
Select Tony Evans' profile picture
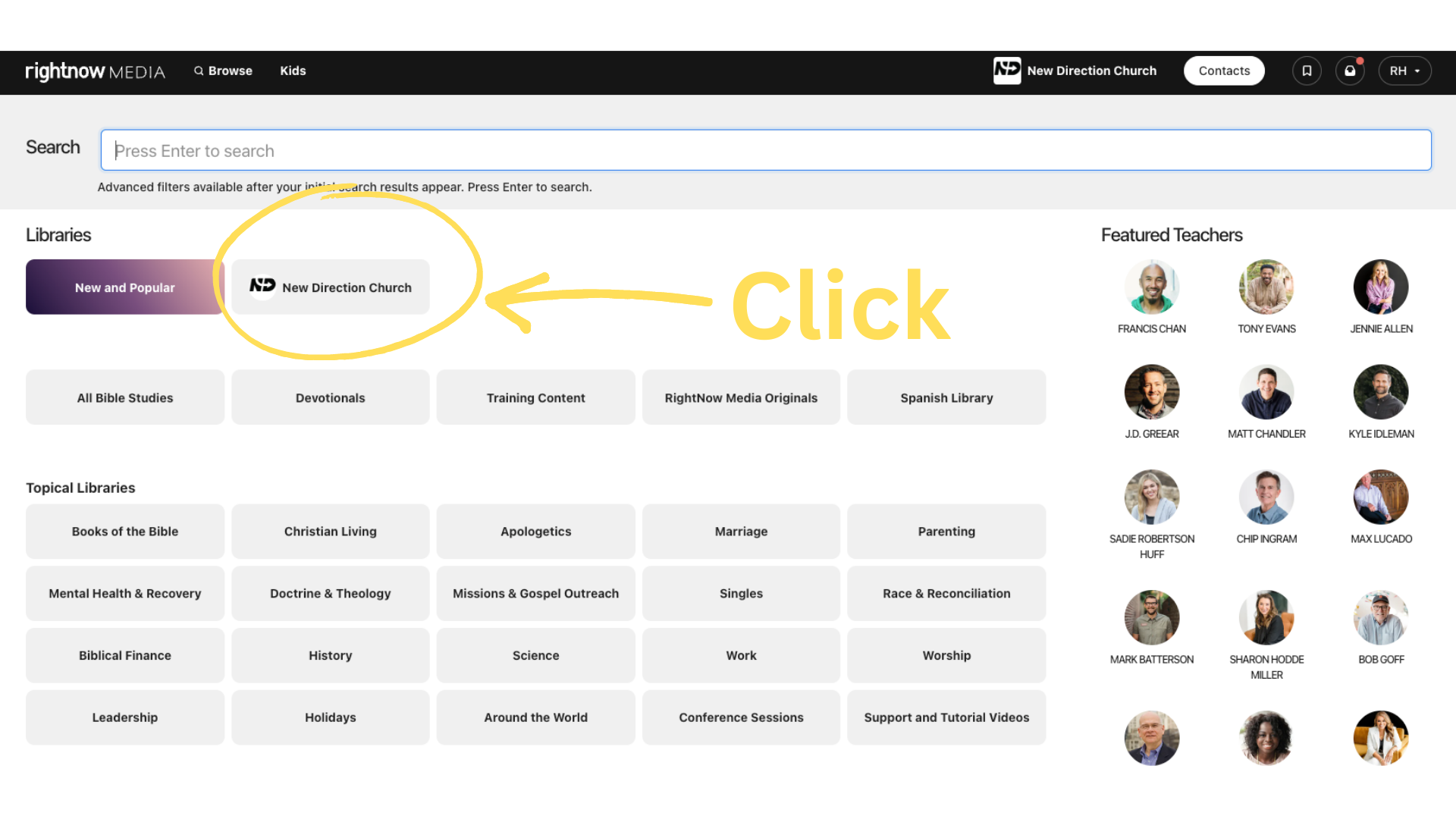click(x=1266, y=287)
